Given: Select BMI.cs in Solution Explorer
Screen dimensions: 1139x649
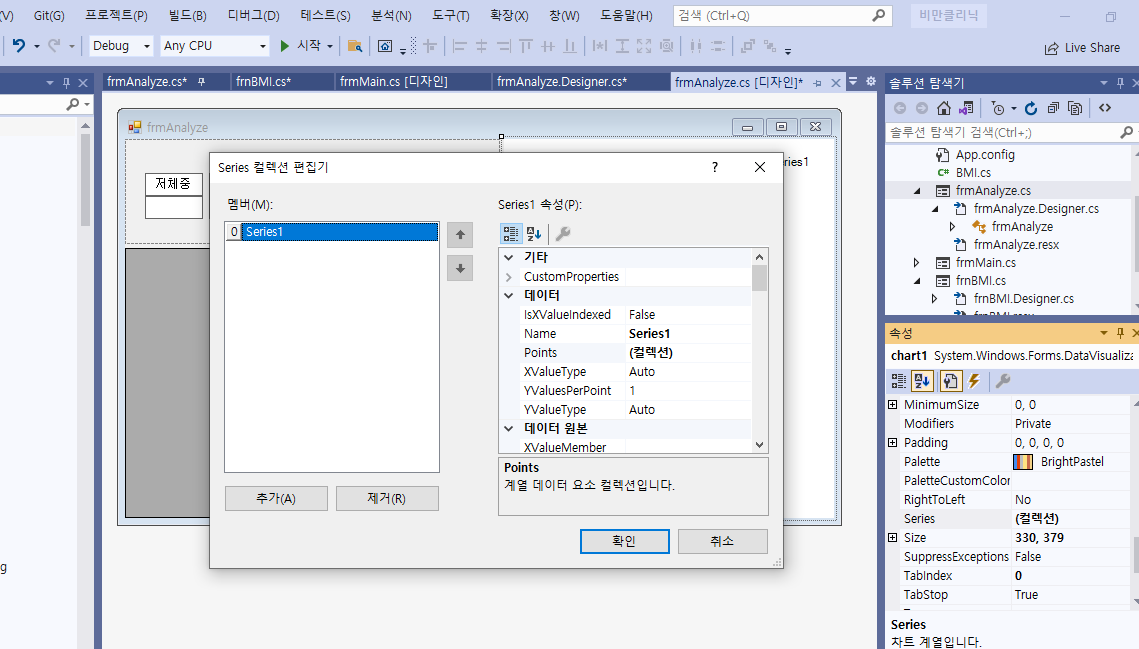Looking at the screenshot, I should coord(973,172).
